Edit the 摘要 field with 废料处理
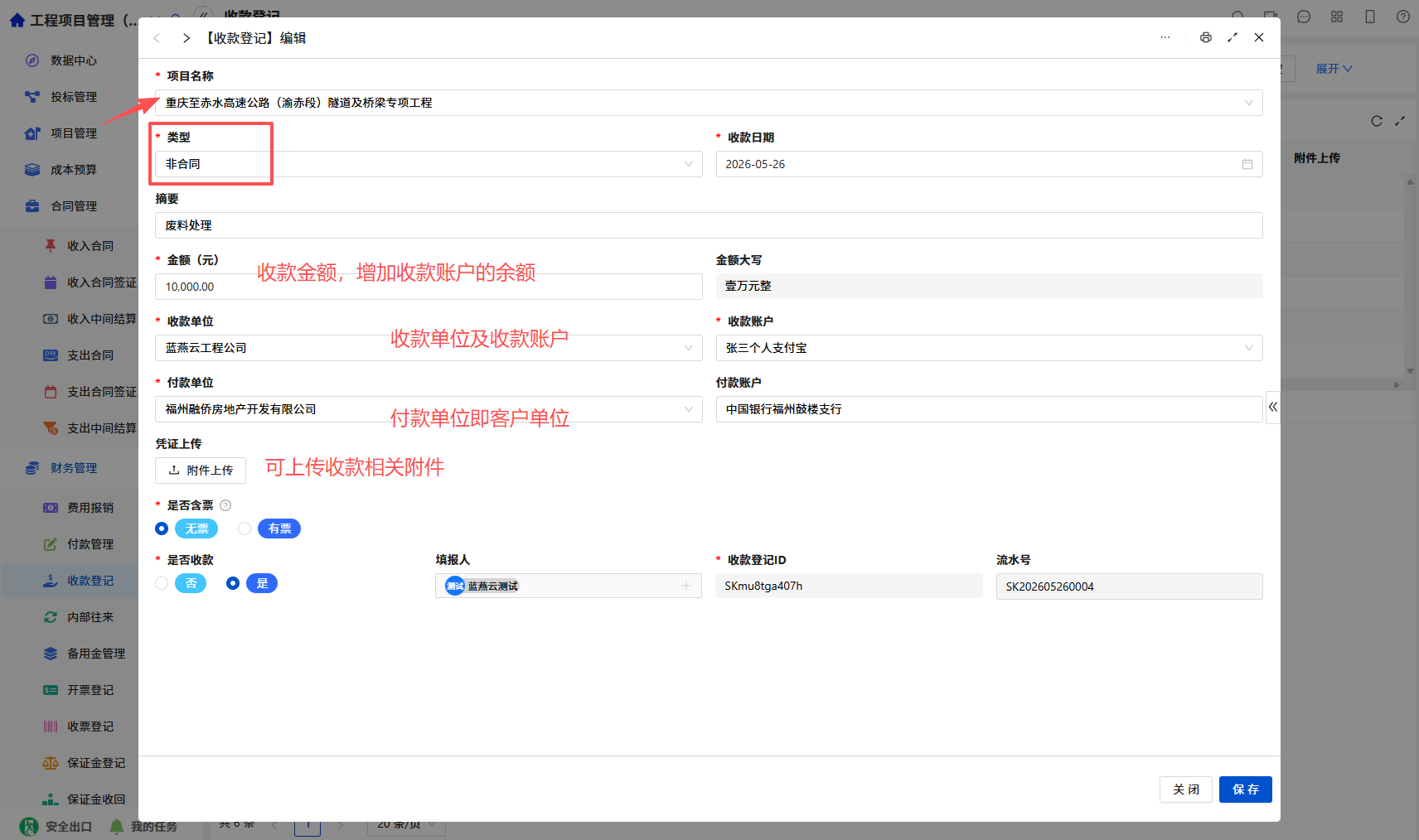 click(x=709, y=225)
